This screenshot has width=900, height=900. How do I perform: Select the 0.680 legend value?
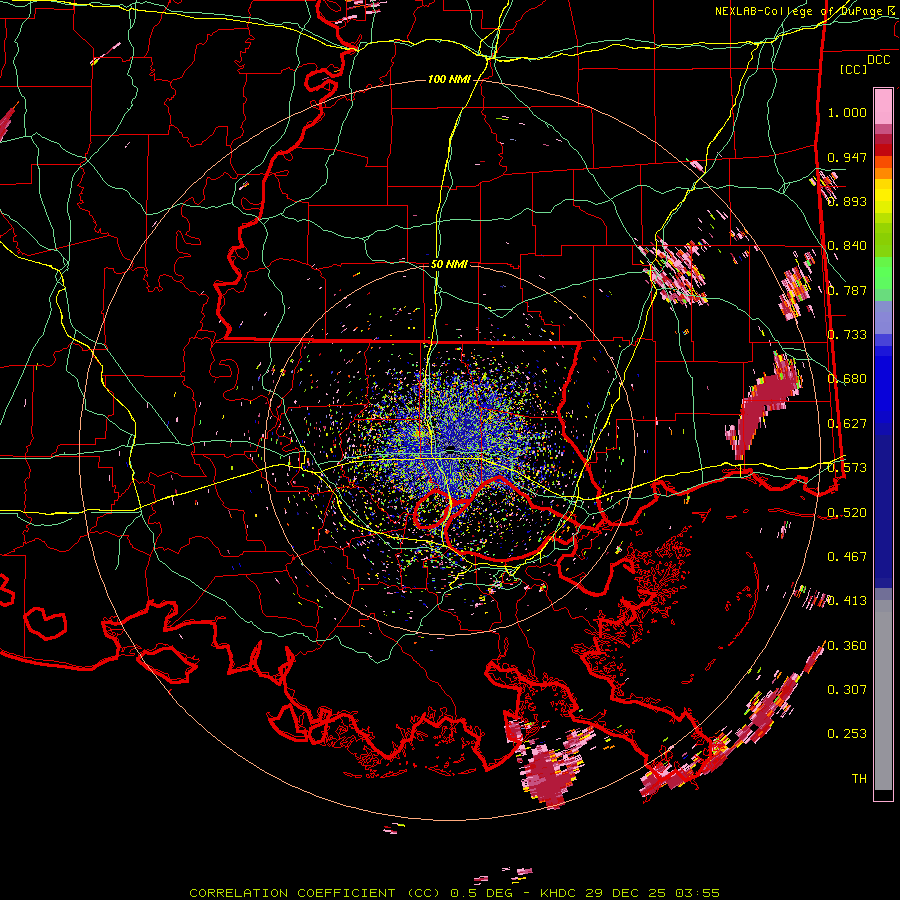(847, 379)
